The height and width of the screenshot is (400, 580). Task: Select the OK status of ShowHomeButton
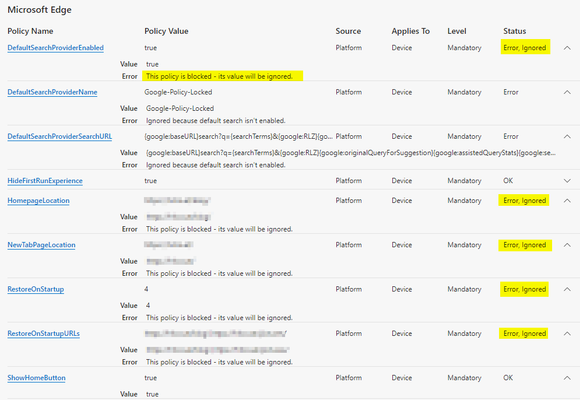[508, 378]
